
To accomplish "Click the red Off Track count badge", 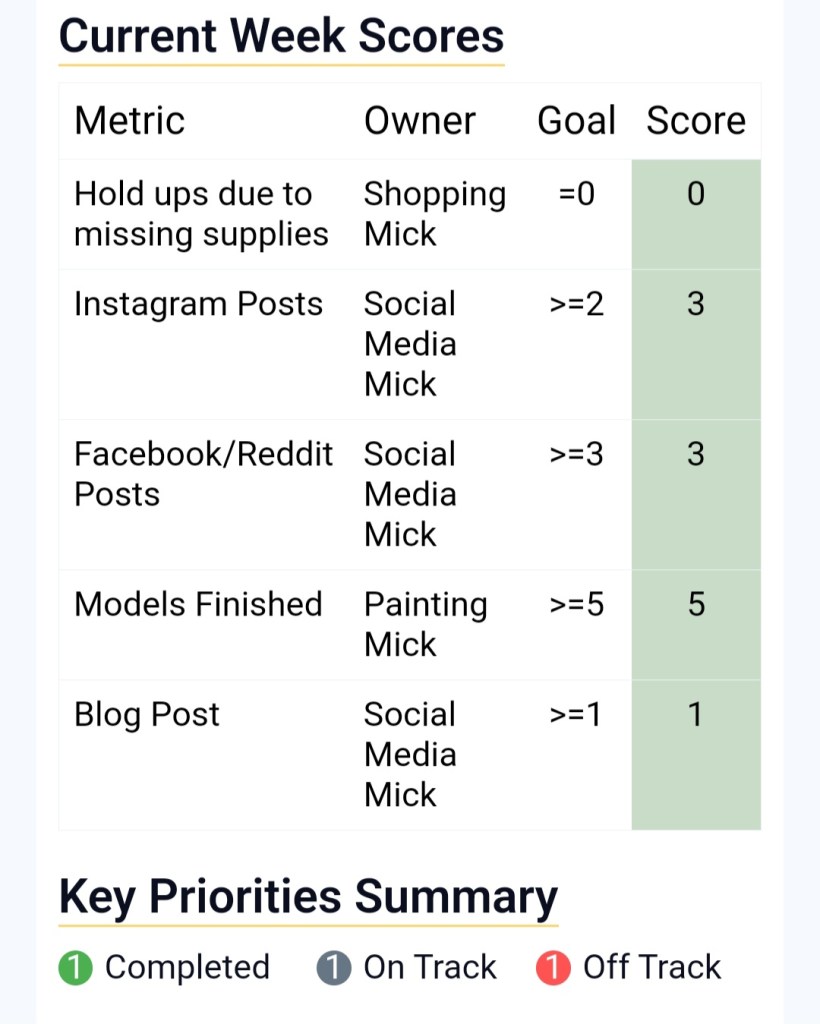I will point(553,968).
